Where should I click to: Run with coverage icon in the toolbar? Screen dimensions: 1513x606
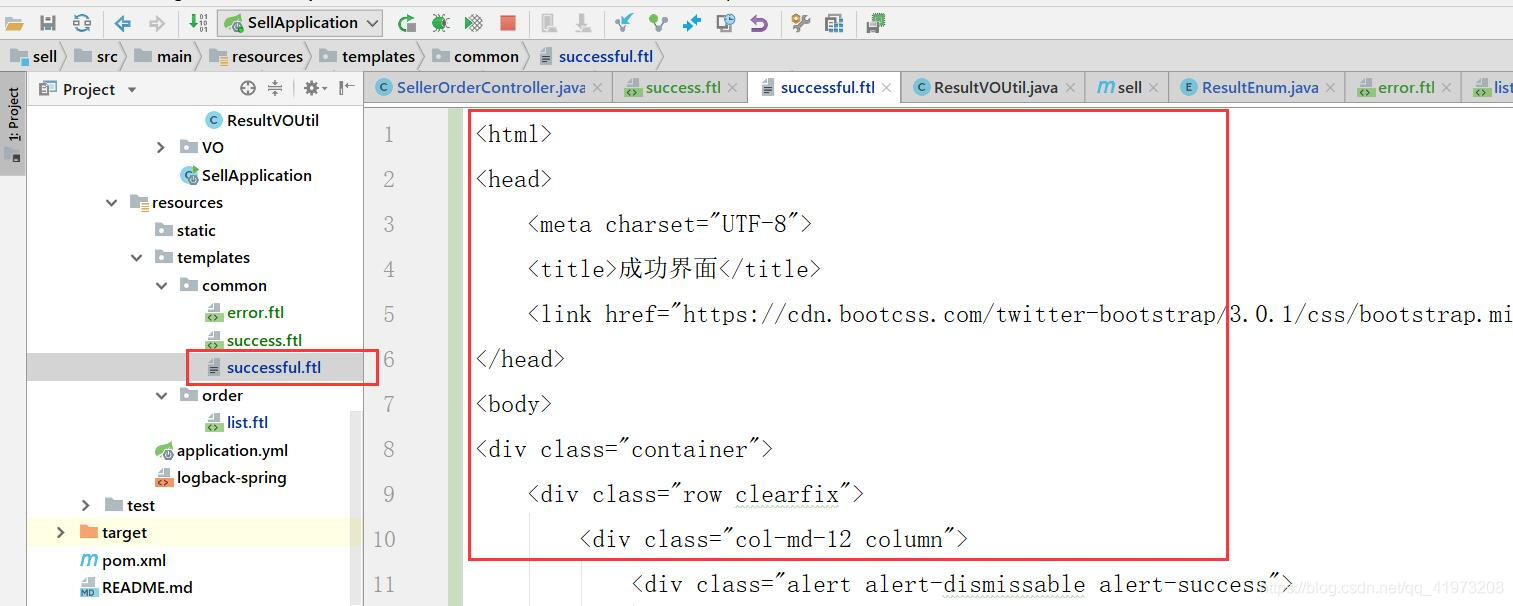tap(474, 23)
